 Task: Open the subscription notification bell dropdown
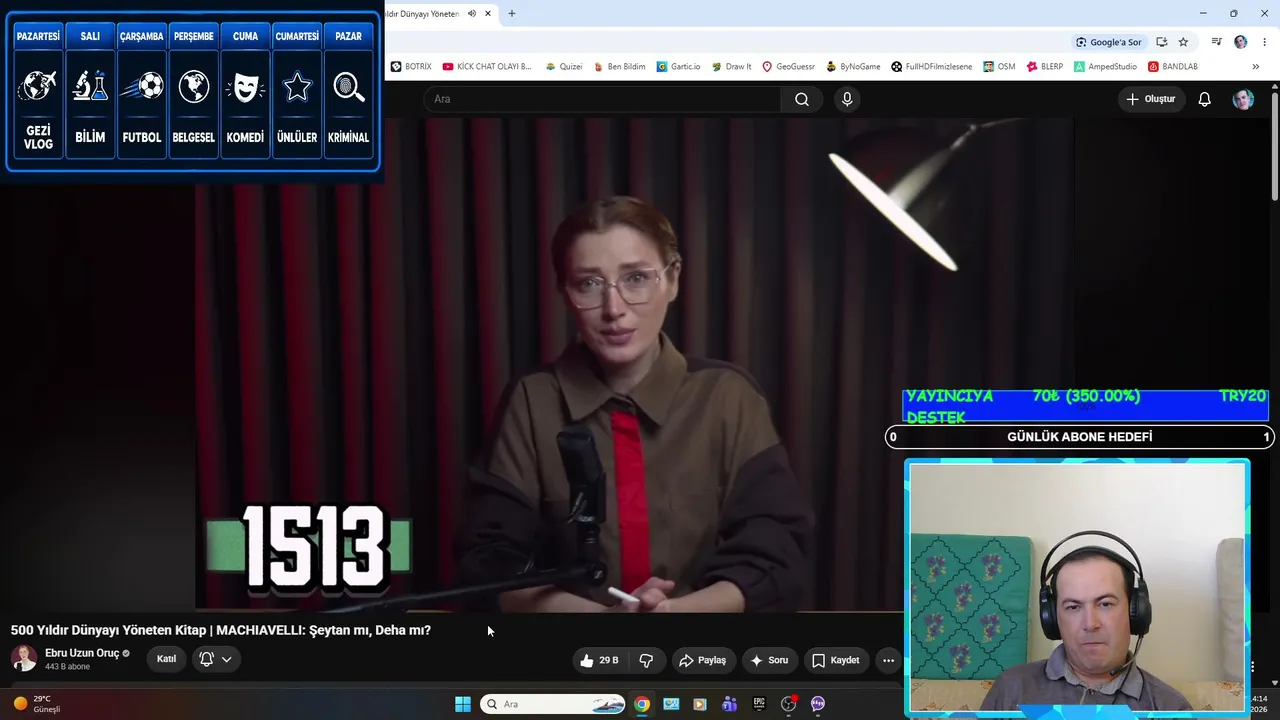[216, 659]
